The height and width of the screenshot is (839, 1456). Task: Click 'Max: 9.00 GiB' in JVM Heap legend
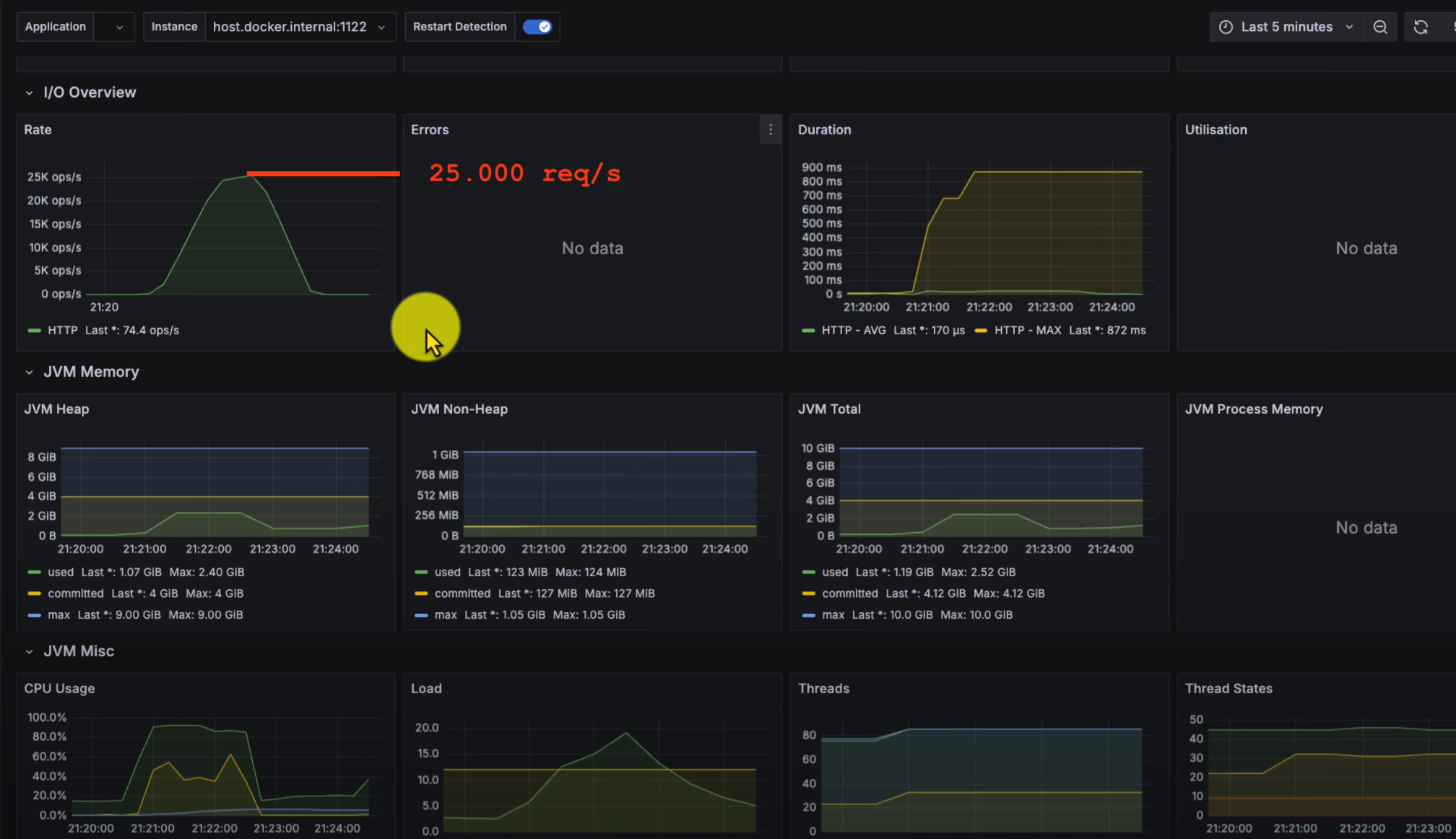(x=206, y=615)
